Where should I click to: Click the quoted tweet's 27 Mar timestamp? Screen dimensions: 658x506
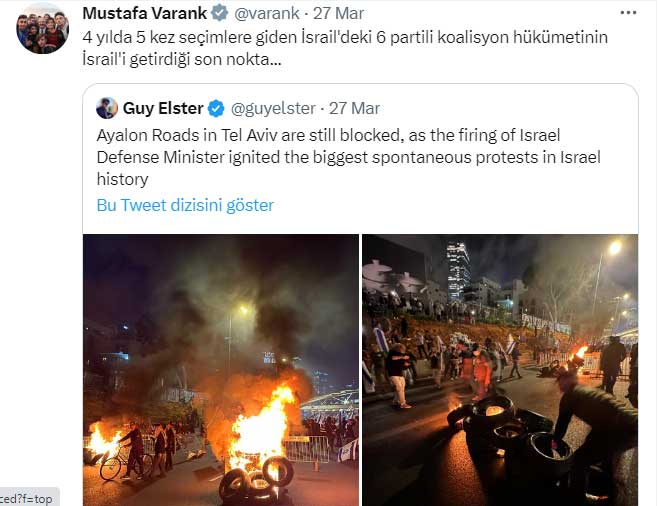(354, 108)
